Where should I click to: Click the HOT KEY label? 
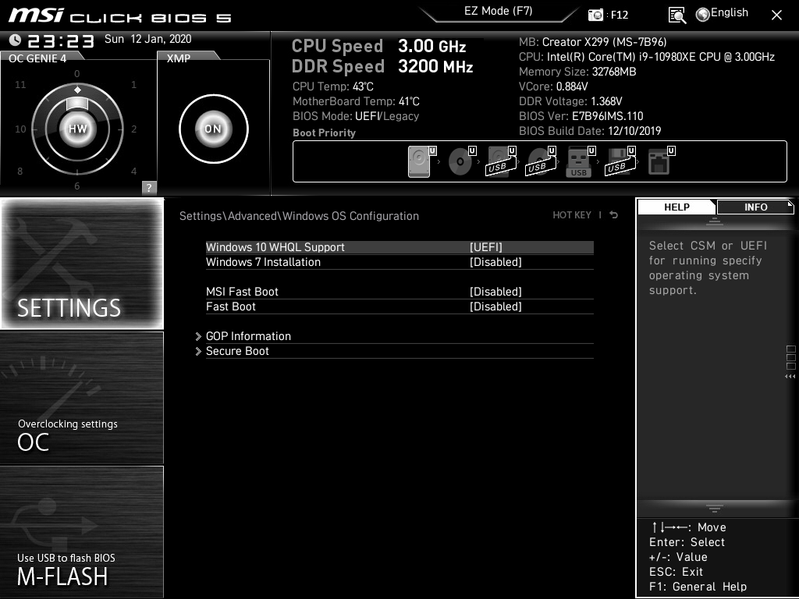pyautogui.click(x=572, y=215)
